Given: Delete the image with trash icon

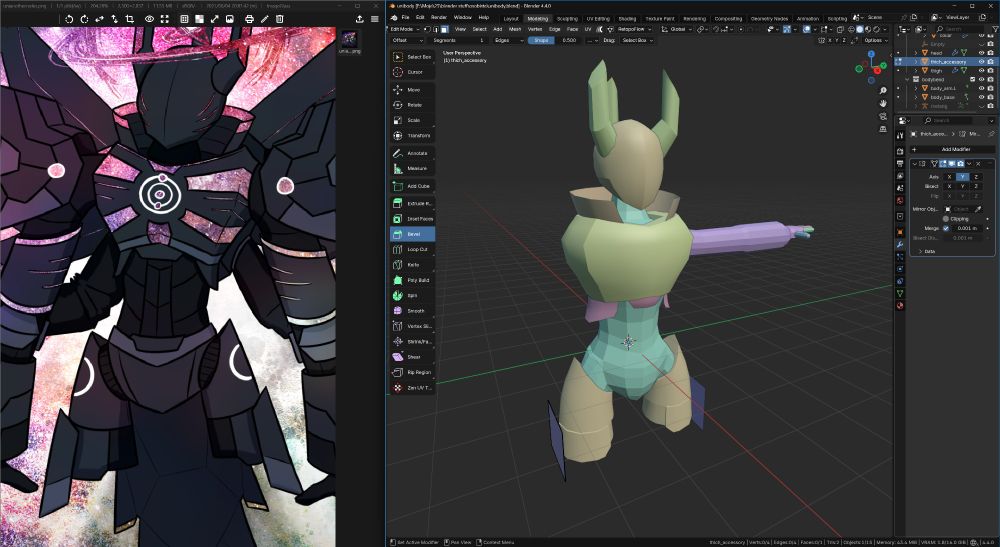Looking at the screenshot, I should 279,19.
